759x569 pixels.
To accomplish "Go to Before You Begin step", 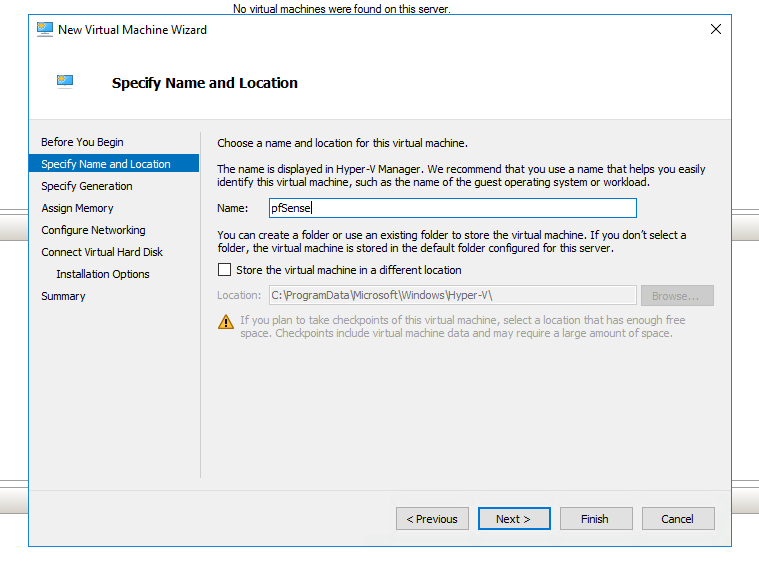I will tap(82, 142).
